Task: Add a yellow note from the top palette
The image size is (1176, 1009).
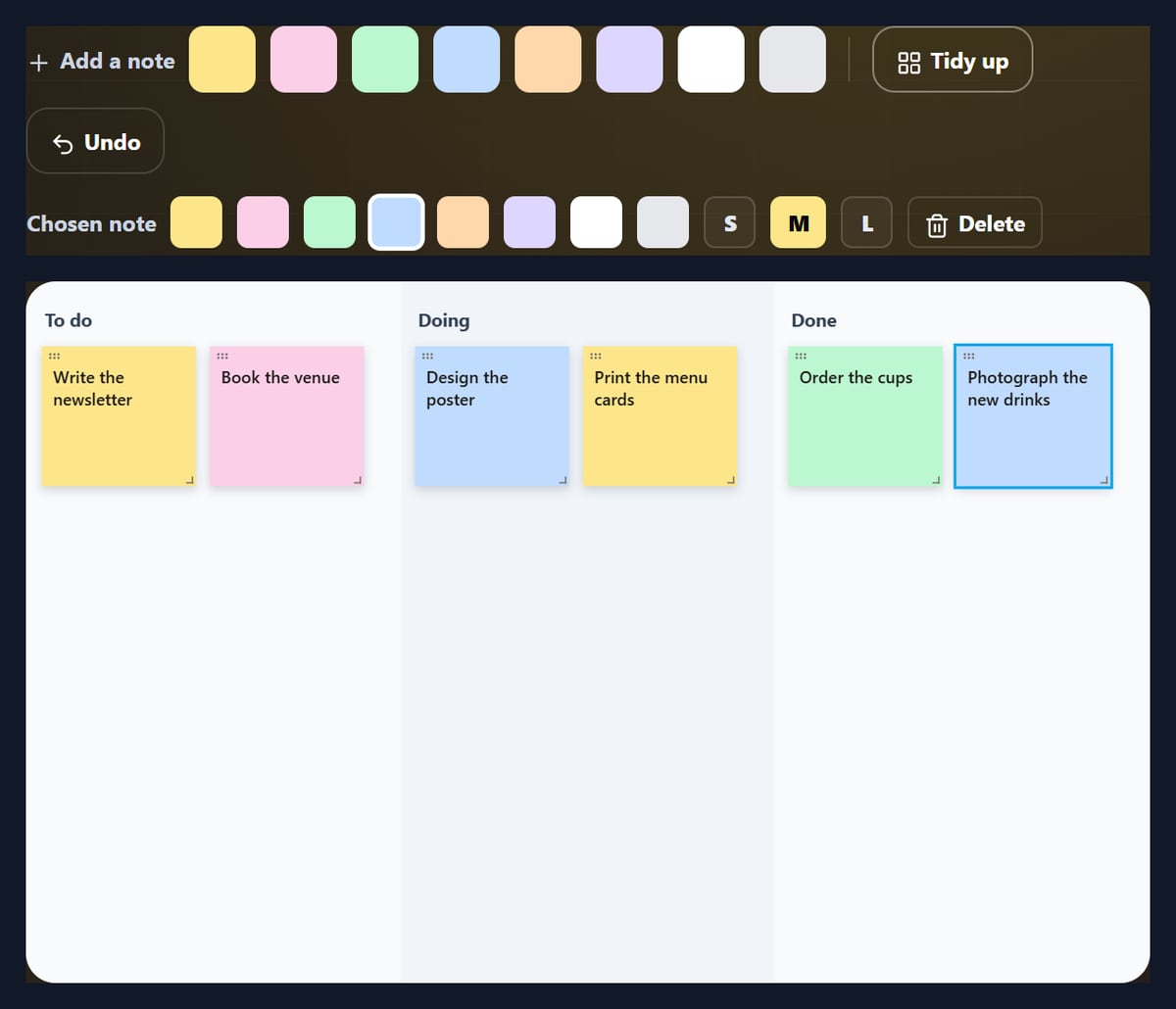Action: [x=221, y=60]
